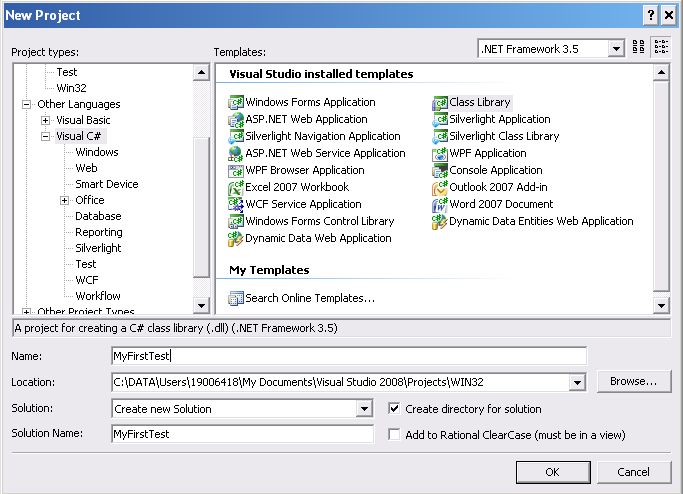Screen dimensions: 683x494
Task: Select Win32 project type
Action: [71, 88]
